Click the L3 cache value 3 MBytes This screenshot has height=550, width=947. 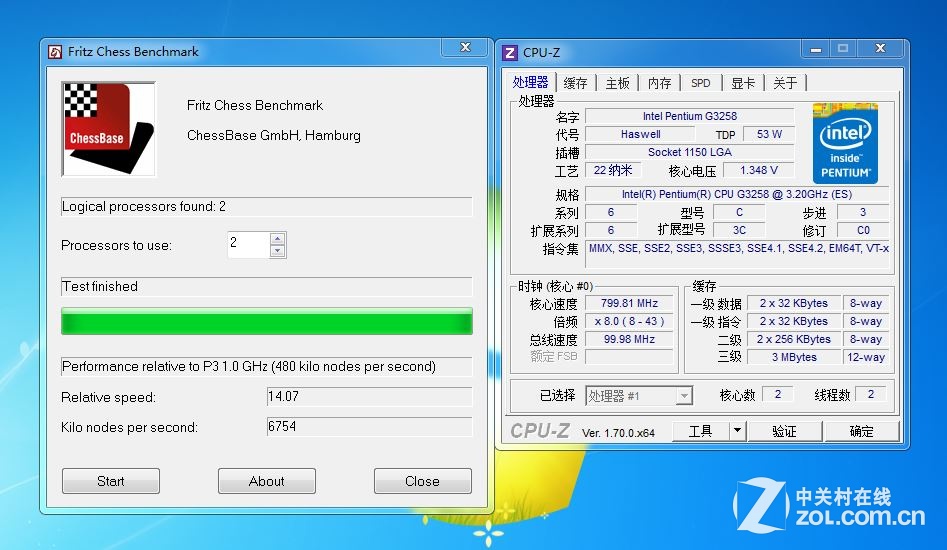pyautogui.click(x=794, y=357)
